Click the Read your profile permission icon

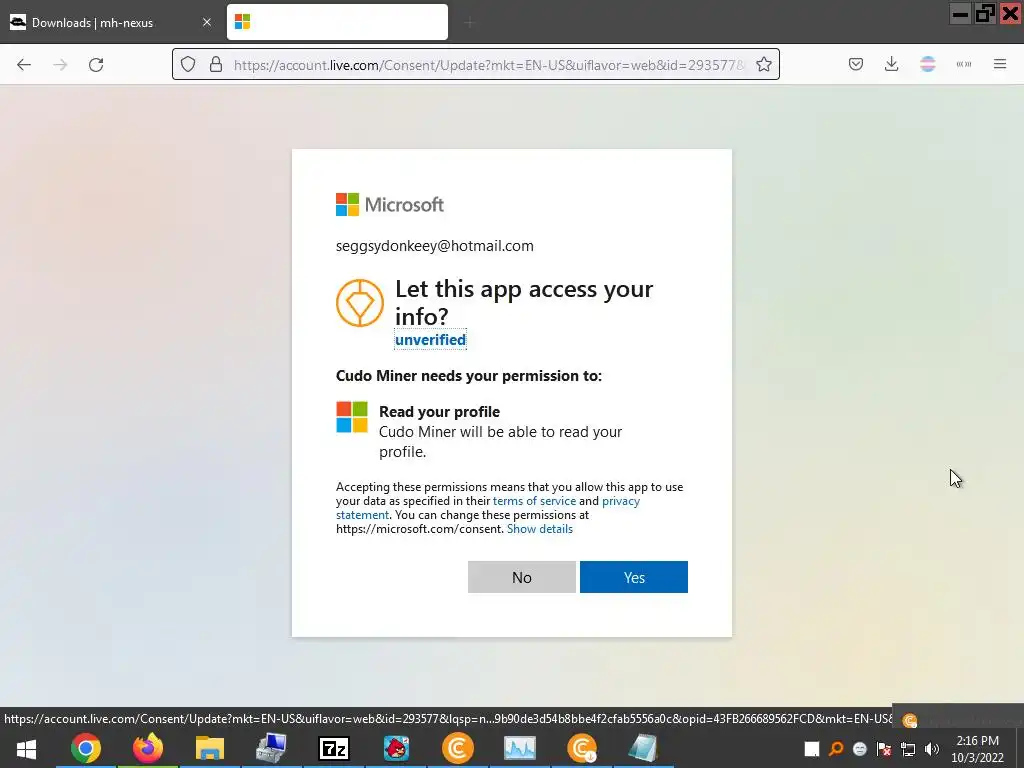[352, 417]
